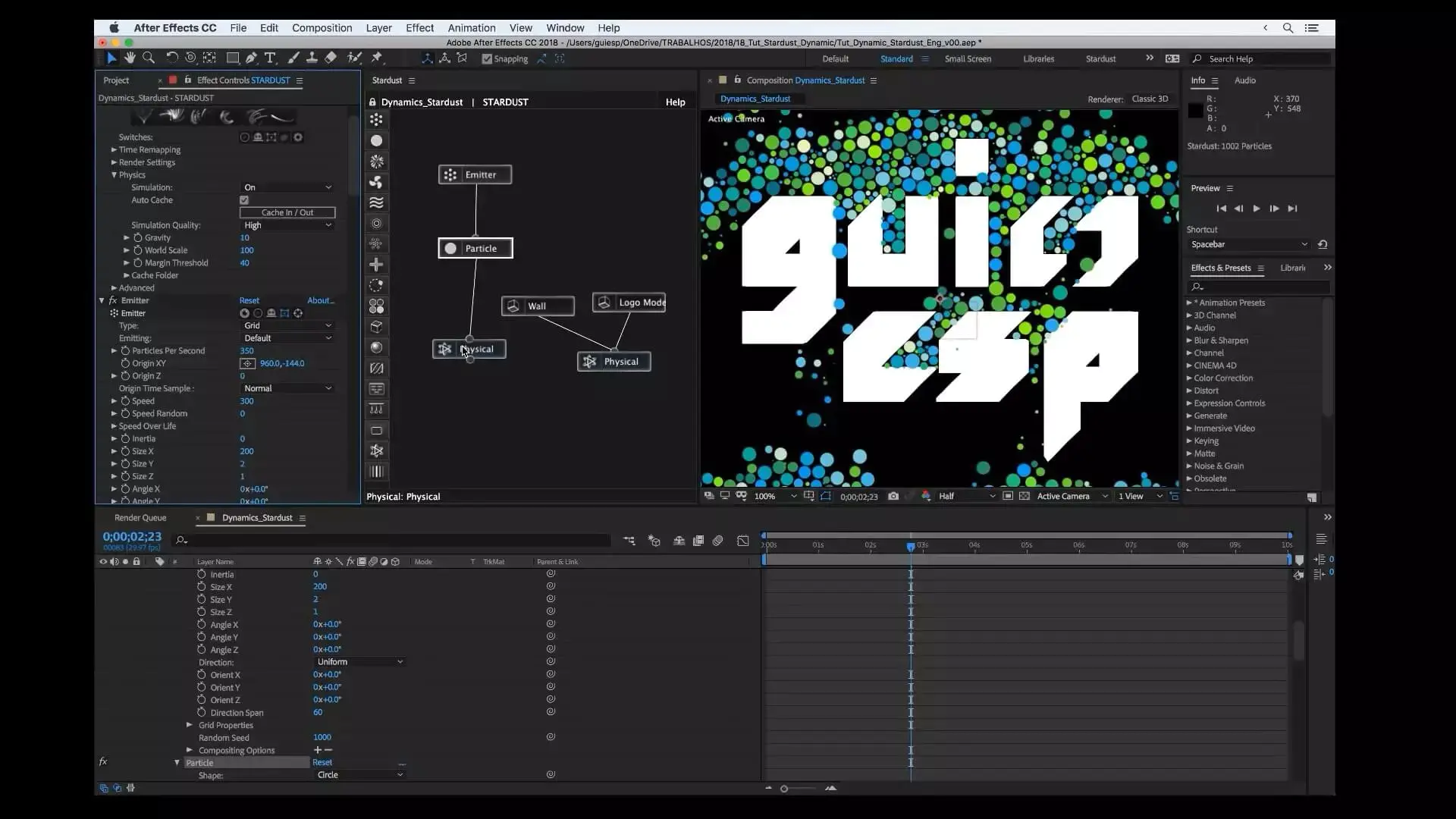The height and width of the screenshot is (819, 1456).
Task: Open the Composition menu
Action: (x=322, y=28)
